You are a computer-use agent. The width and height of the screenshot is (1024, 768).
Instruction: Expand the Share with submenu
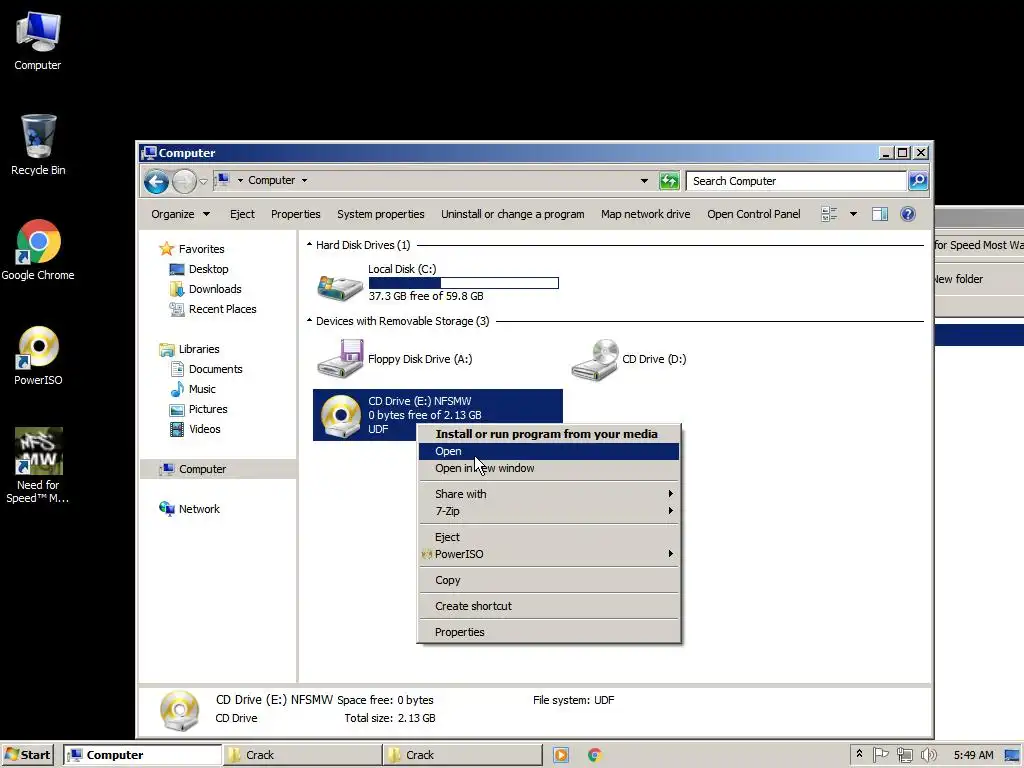point(549,494)
